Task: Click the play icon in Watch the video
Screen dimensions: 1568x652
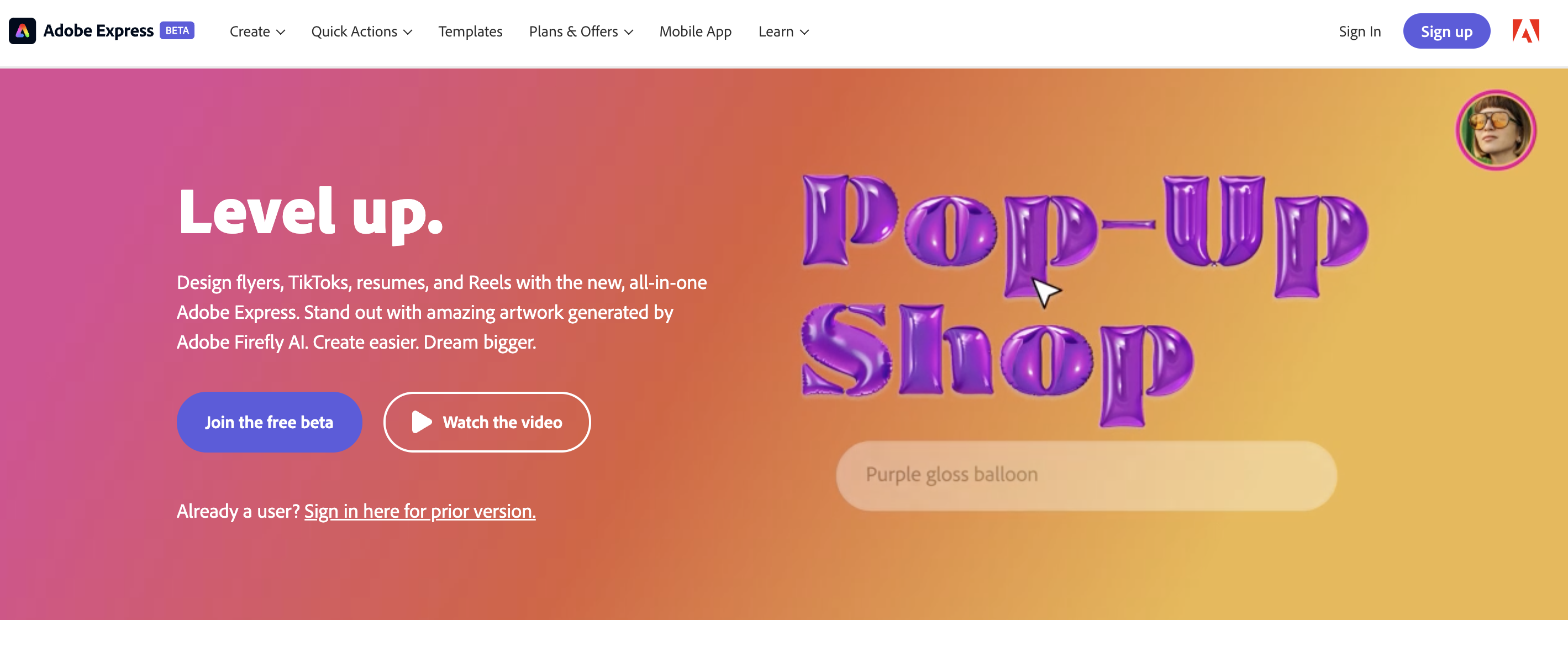Action: pyautogui.click(x=421, y=422)
